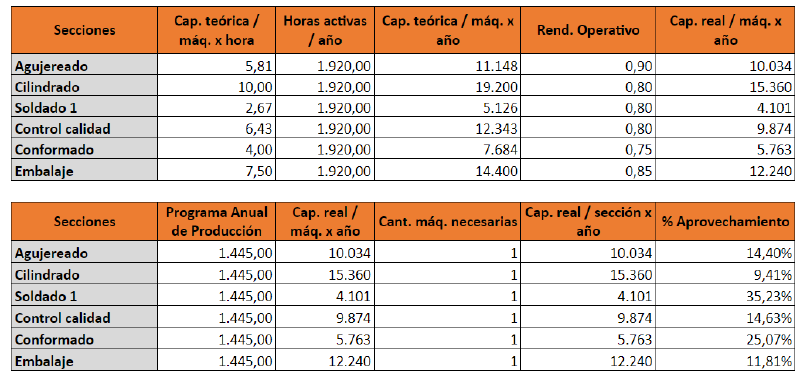The image size is (800, 377).
Task: Click the Programa Anual de Producción header
Action: (x=216, y=221)
